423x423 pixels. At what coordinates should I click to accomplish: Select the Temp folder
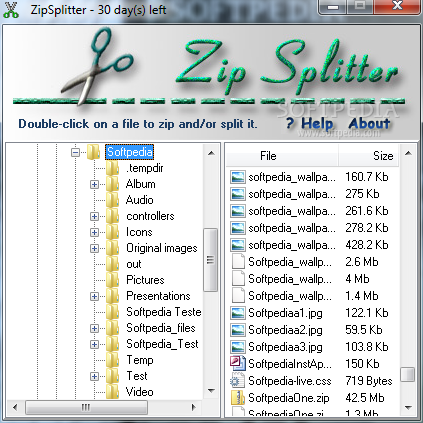(x=140, y=360)
